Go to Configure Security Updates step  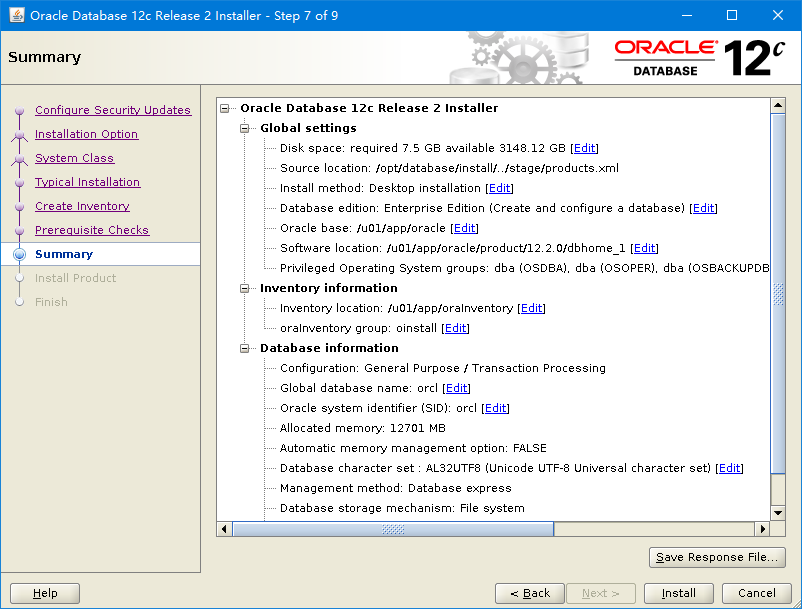pyautogui.click(x=113, y=110)
